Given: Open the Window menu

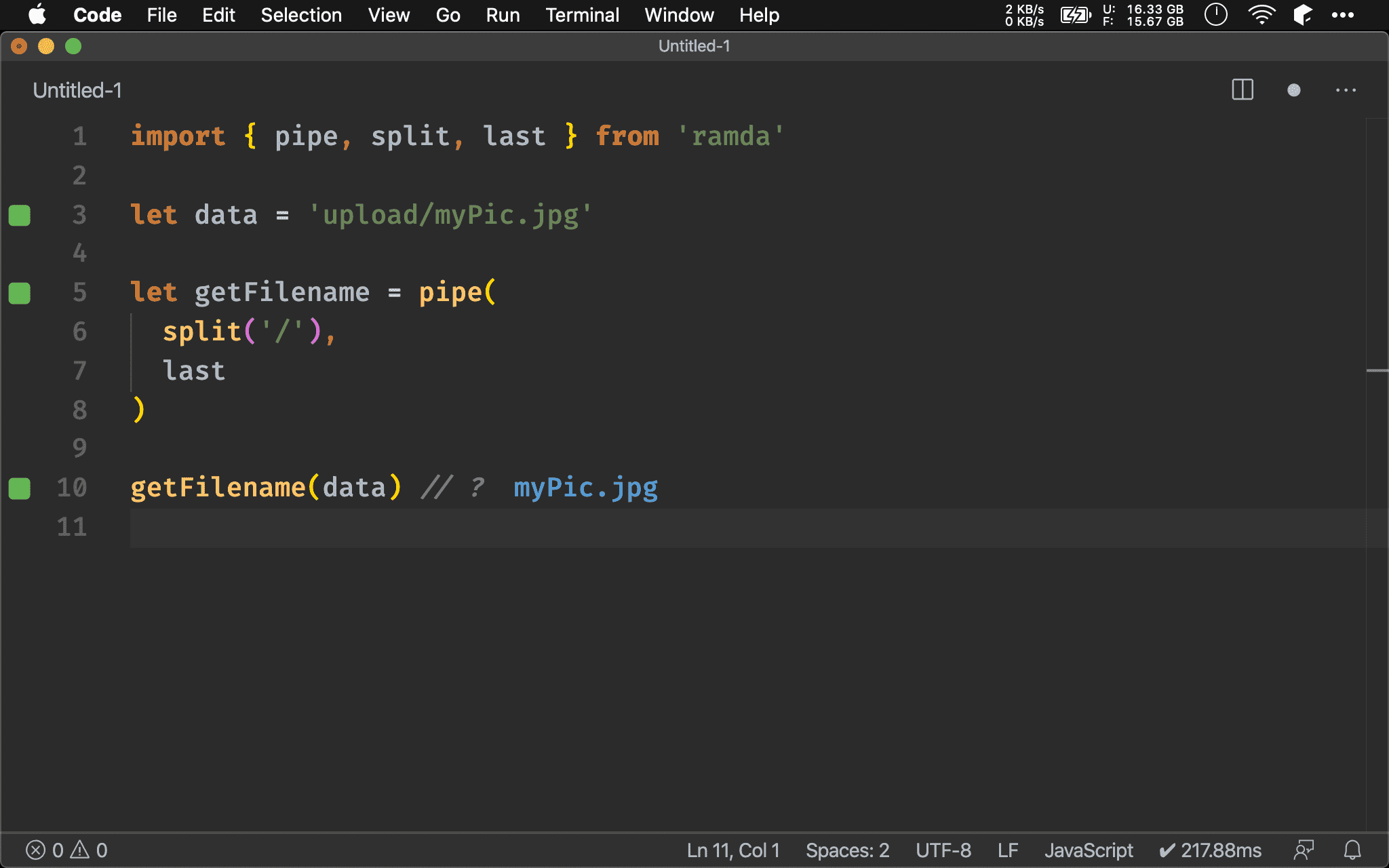Looking at the screenshot, I should pyautogui.click(x=679, y=15).
